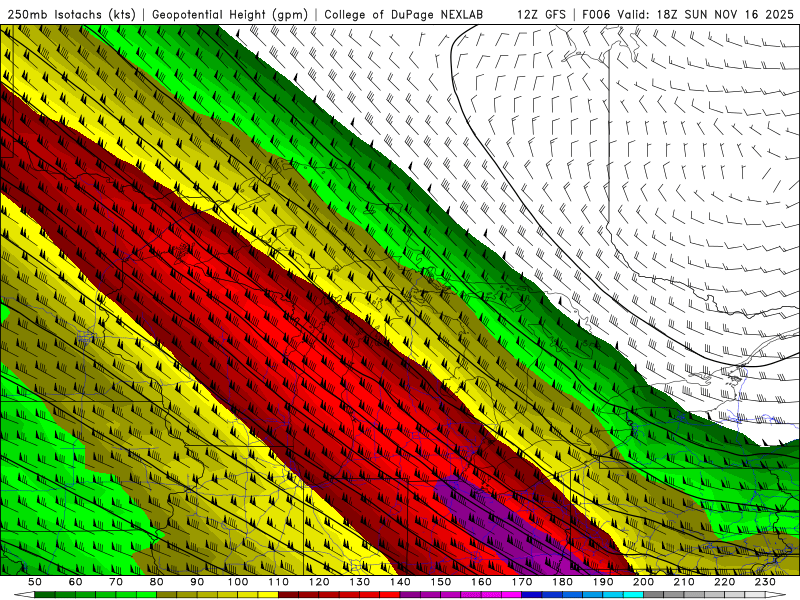Click the 170 label on the color scale
Screen dimensions: 800x600
521,582
